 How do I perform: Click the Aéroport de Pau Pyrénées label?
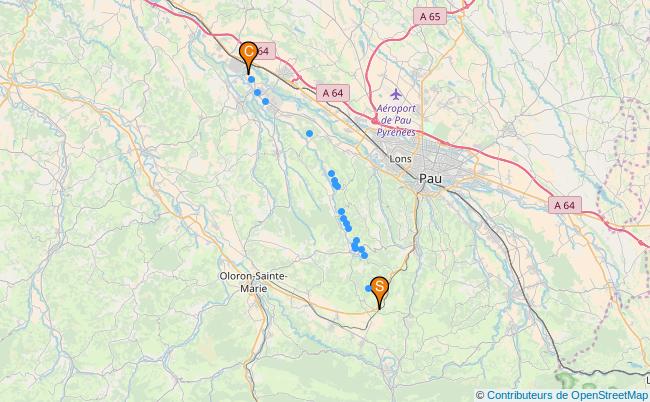[396, 120]
